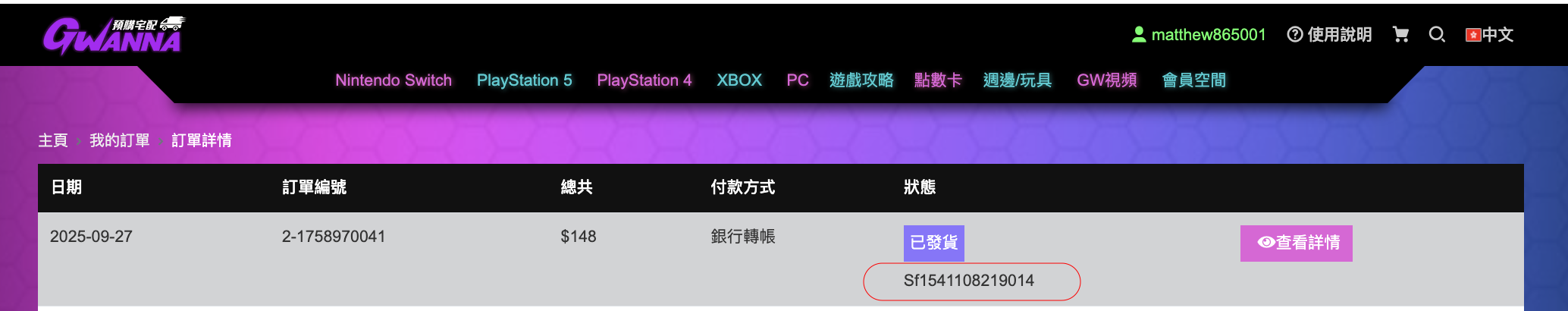Click the Hong Kong flag icon
Screen dimensions: 1568x311
1473,35
